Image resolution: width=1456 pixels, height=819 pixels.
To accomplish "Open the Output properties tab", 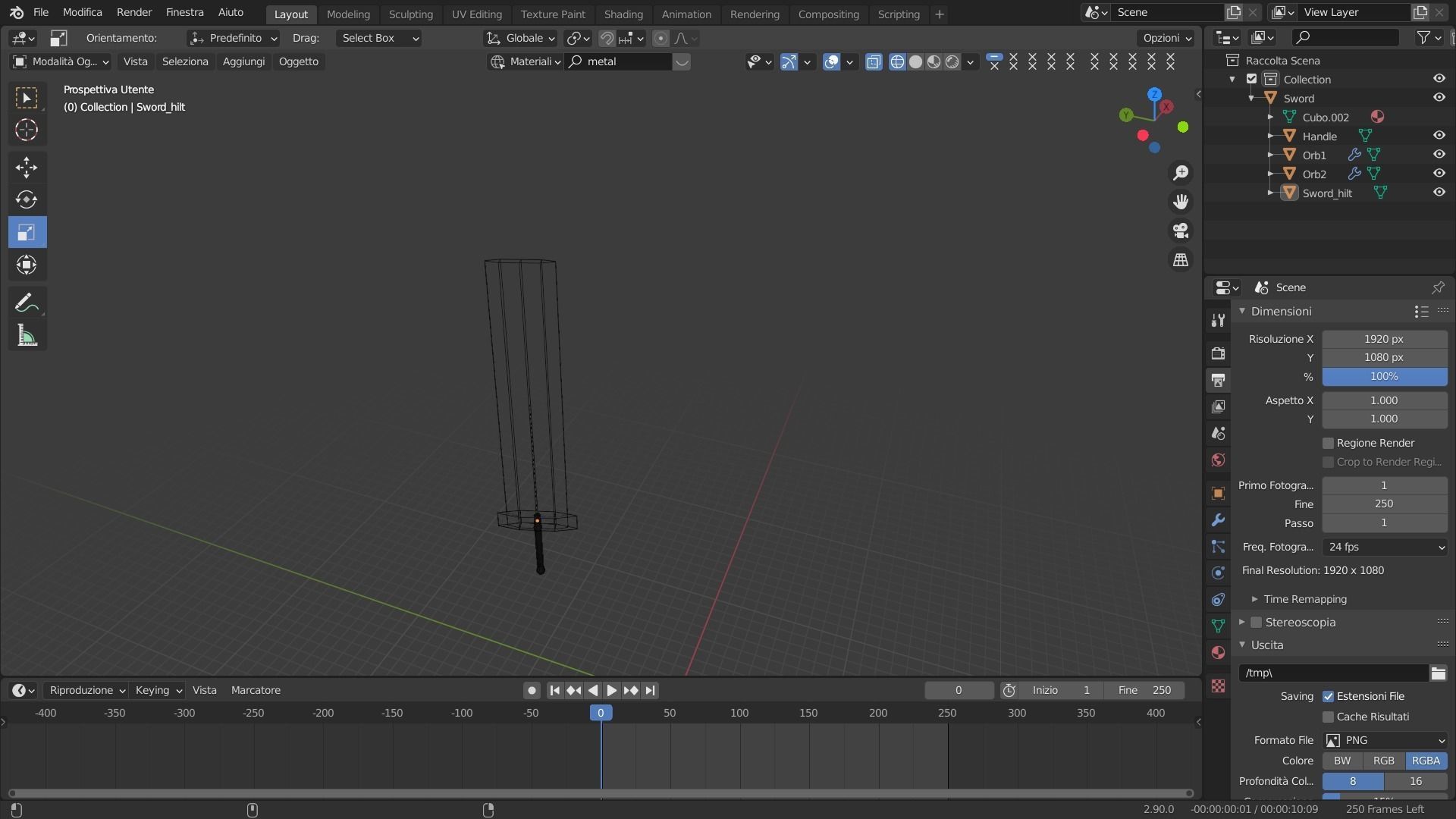I will pyautogui.click(x=1218, y=380).
